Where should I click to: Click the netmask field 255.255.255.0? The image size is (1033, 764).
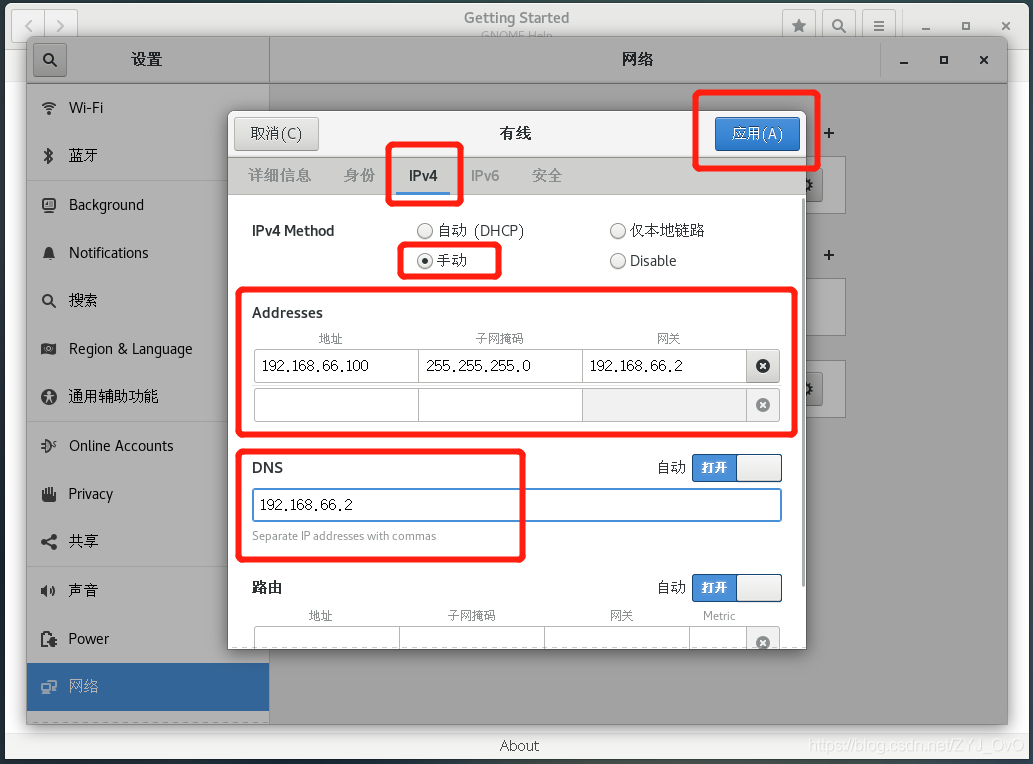pyautogui.click(x=500, y=366)
